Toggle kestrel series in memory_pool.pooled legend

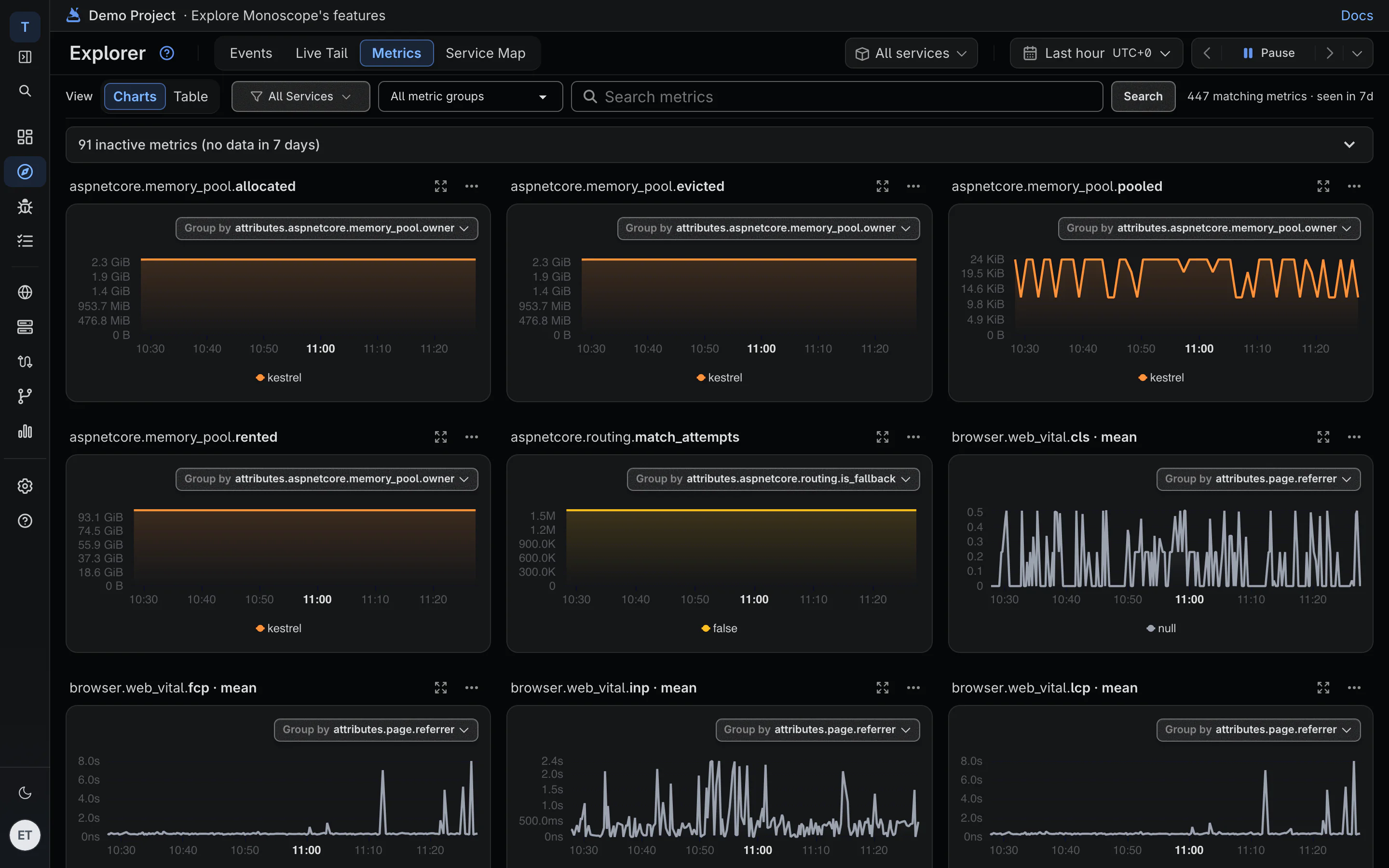click(1160, 378)
